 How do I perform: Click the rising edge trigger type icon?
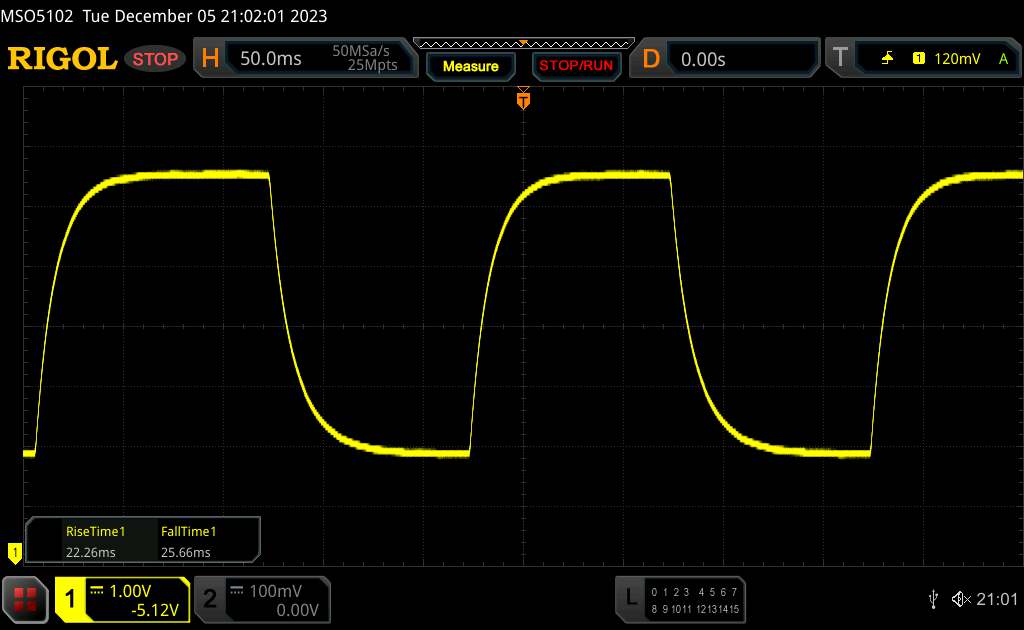click(888, 59)
